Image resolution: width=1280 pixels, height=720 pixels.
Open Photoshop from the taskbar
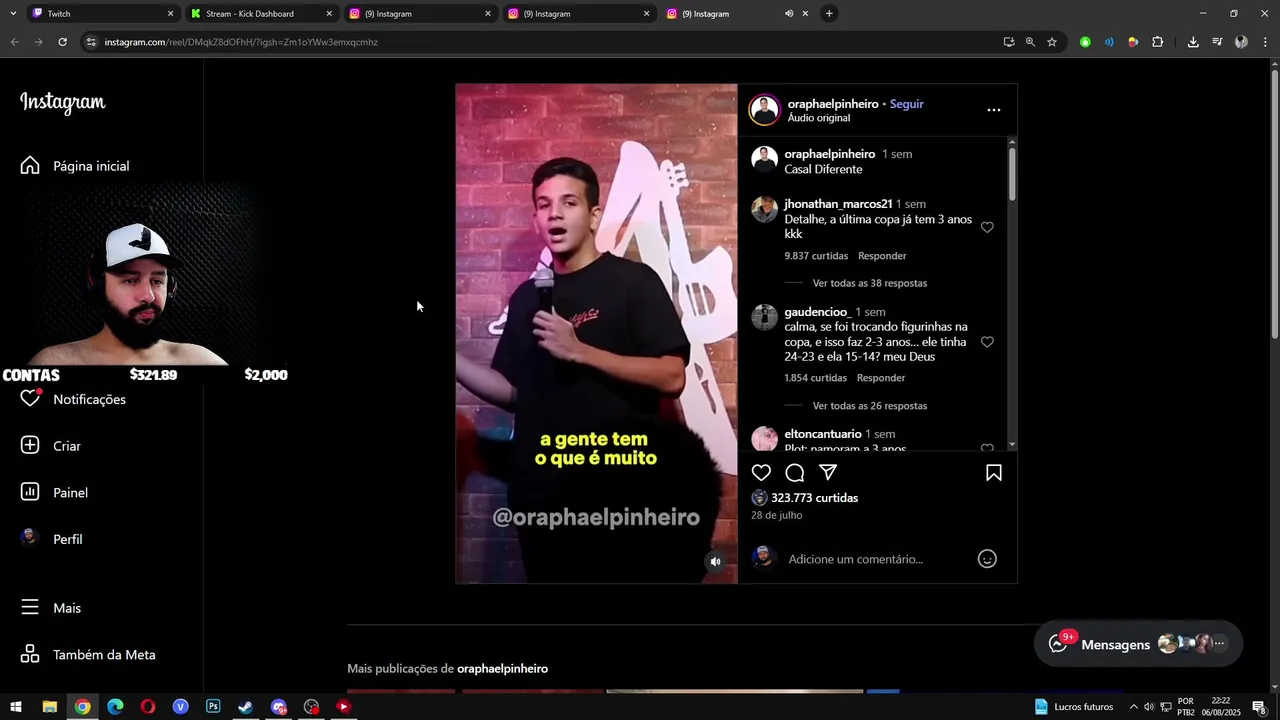[213, 707]
